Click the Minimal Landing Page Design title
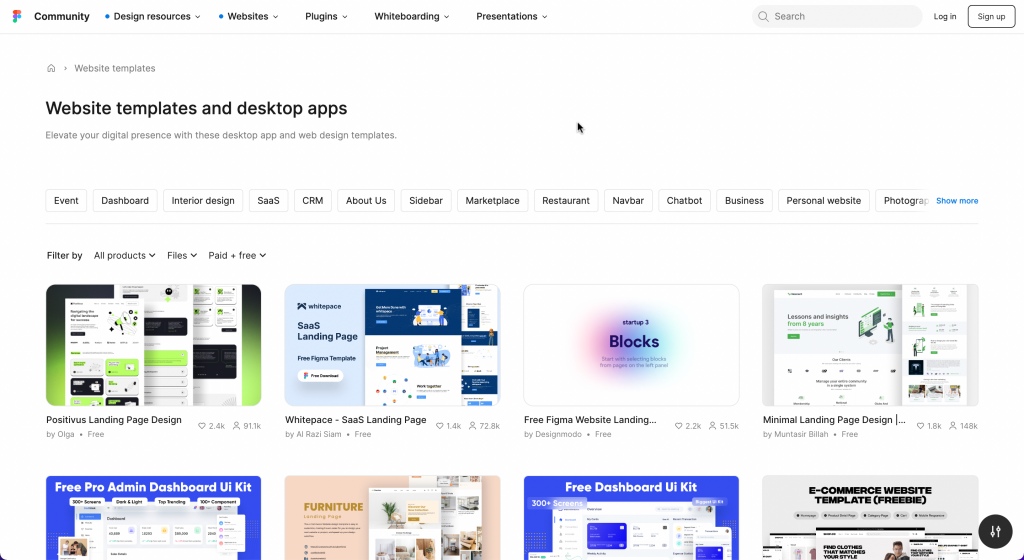Viewport: 1024px width, 560px height. click(834, 420)
